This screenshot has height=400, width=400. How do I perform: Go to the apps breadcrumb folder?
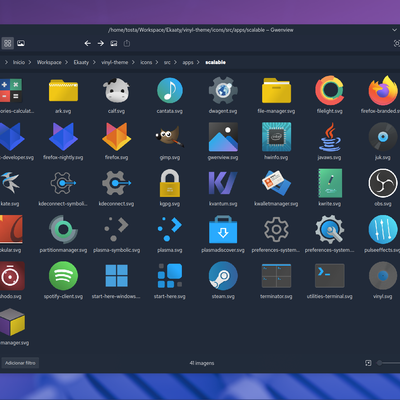[188, 62]
